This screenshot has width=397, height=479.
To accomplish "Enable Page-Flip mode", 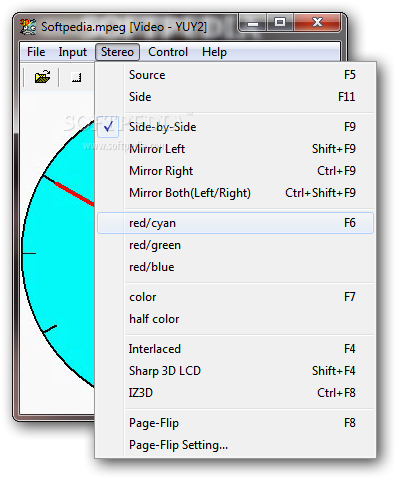I will click(235, 423).
